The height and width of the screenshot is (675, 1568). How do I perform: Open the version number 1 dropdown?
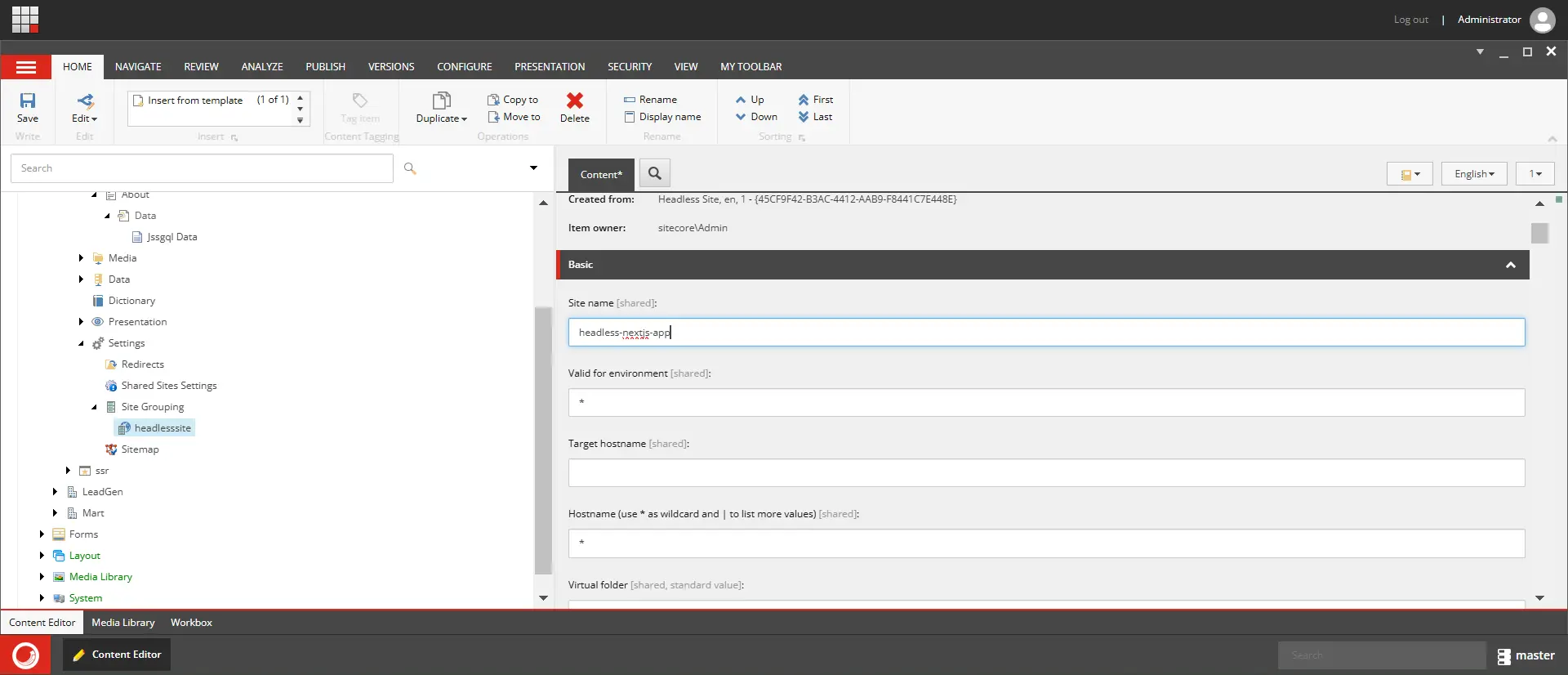click(1535, 174)
